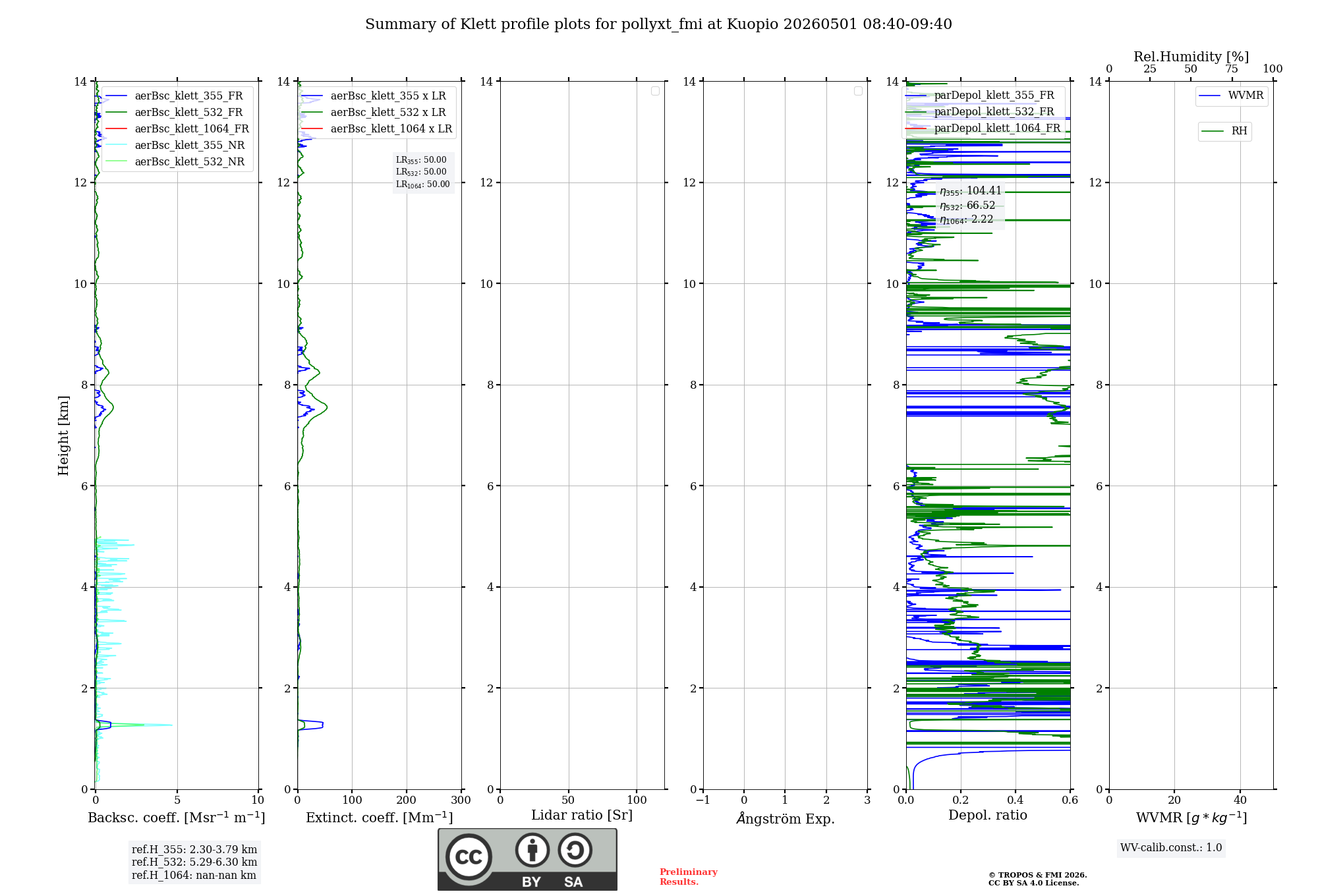Click the WVMR legend entry
The height and width of the screenshot is (896, 1318).
(1232, 96)
